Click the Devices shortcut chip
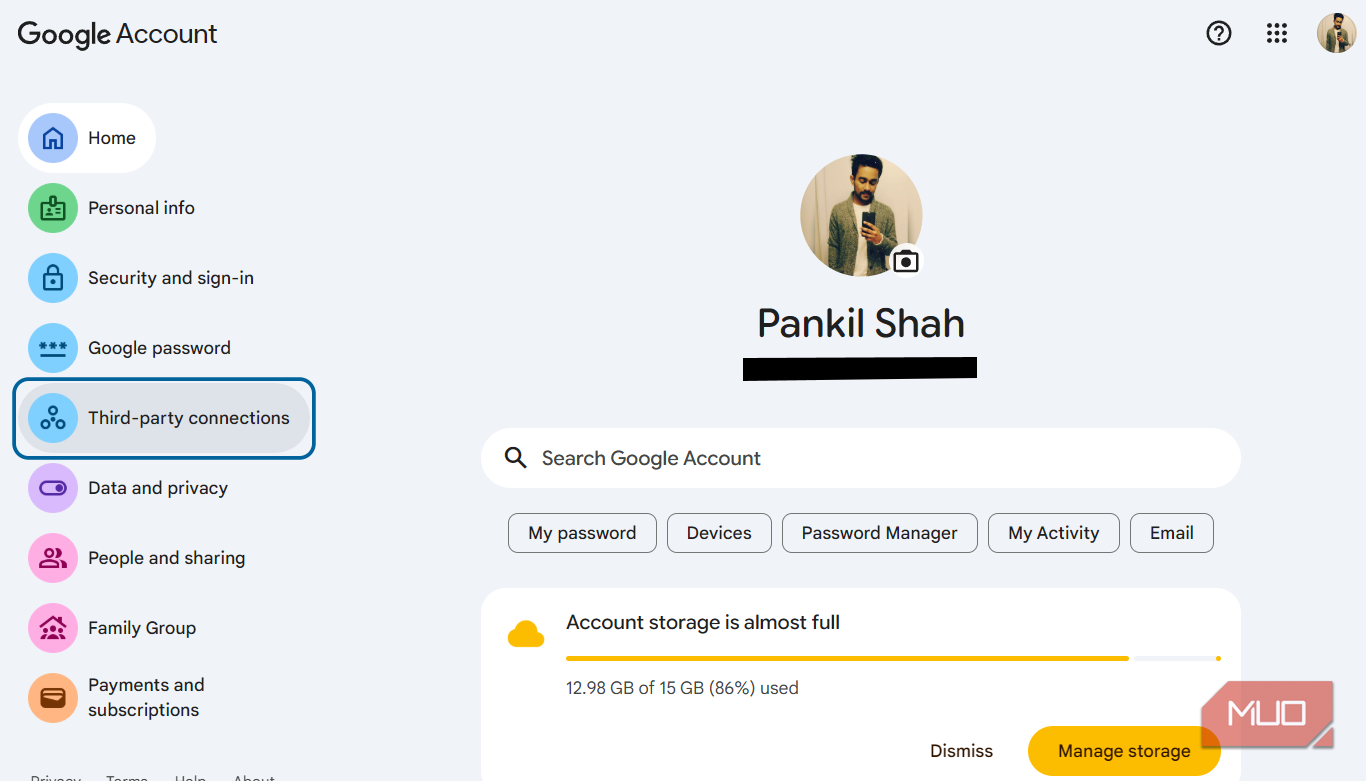The width and height of the screenshot is (1366, 781). click(719, 533)
